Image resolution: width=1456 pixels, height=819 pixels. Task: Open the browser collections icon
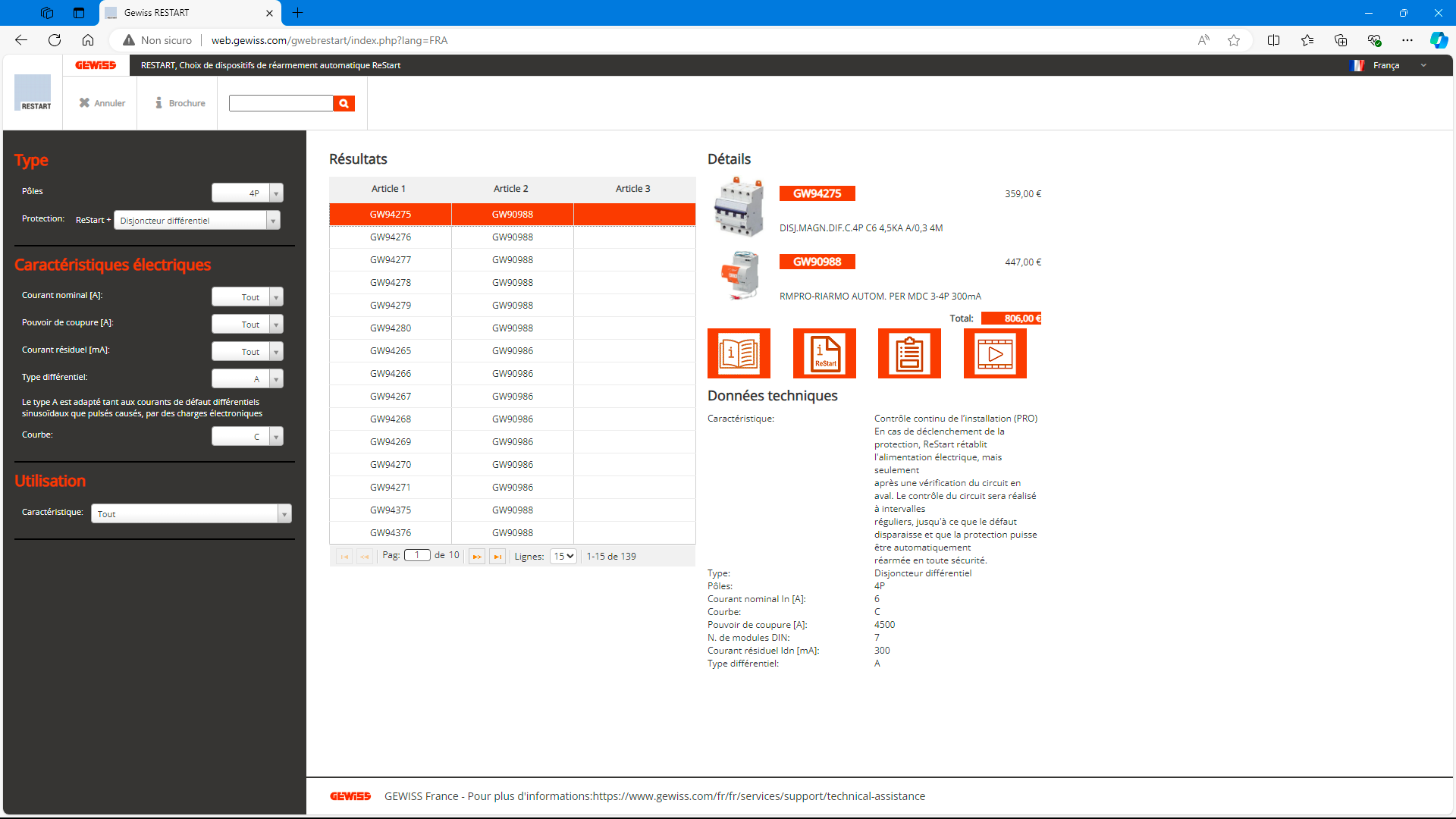pyautogui.click(x=1341, y=40)
